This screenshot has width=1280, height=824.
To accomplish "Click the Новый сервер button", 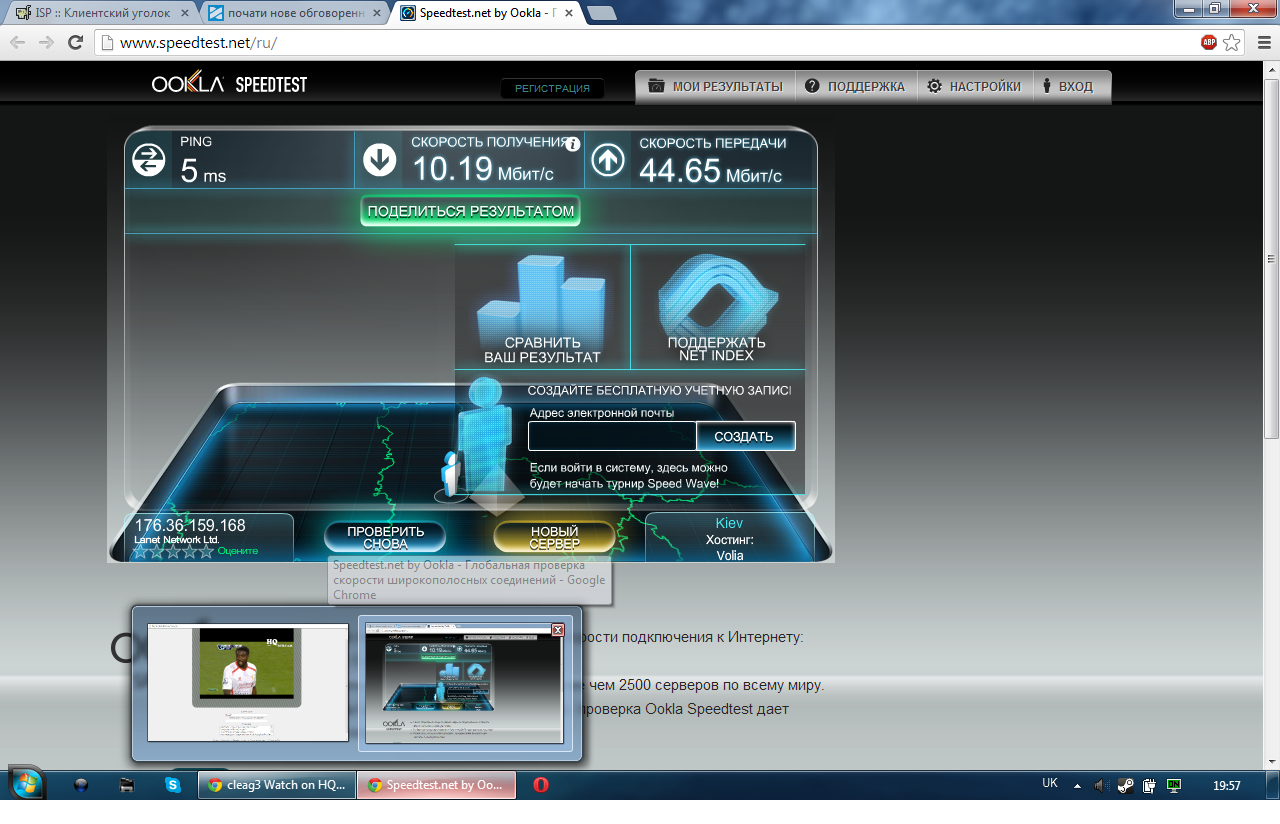I will [554, 538].
